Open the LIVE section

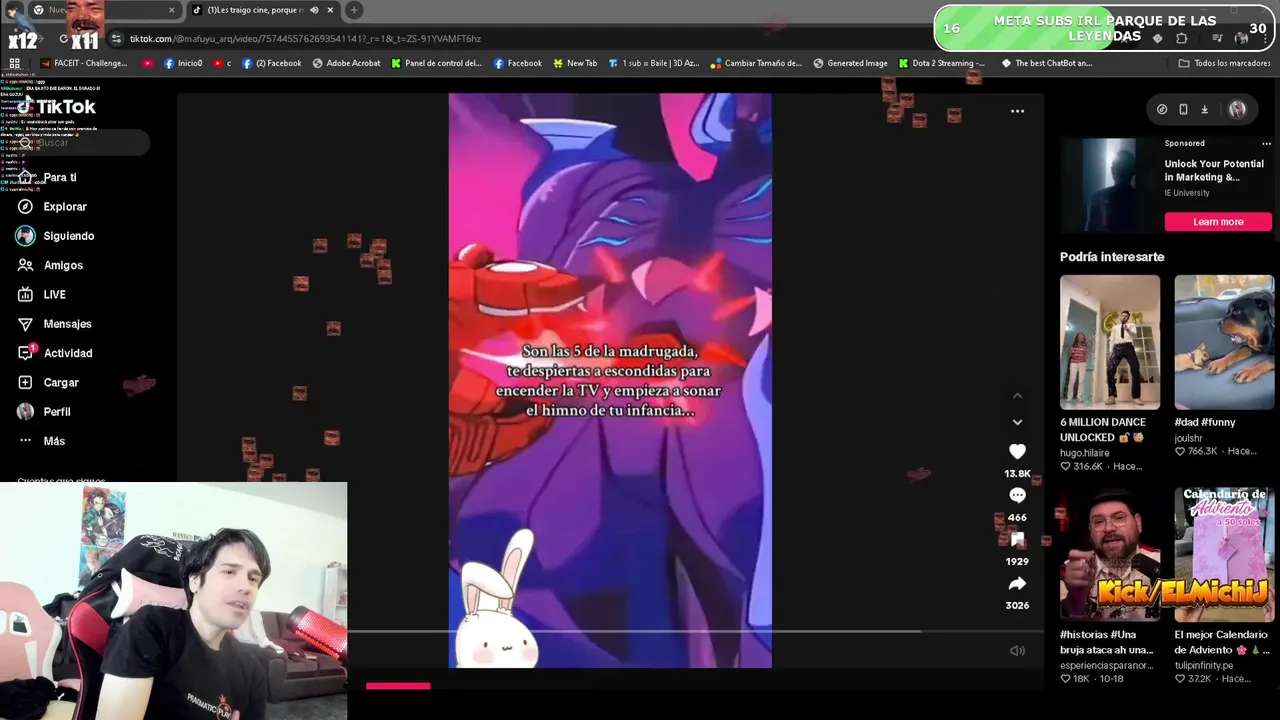pos(42,294)
